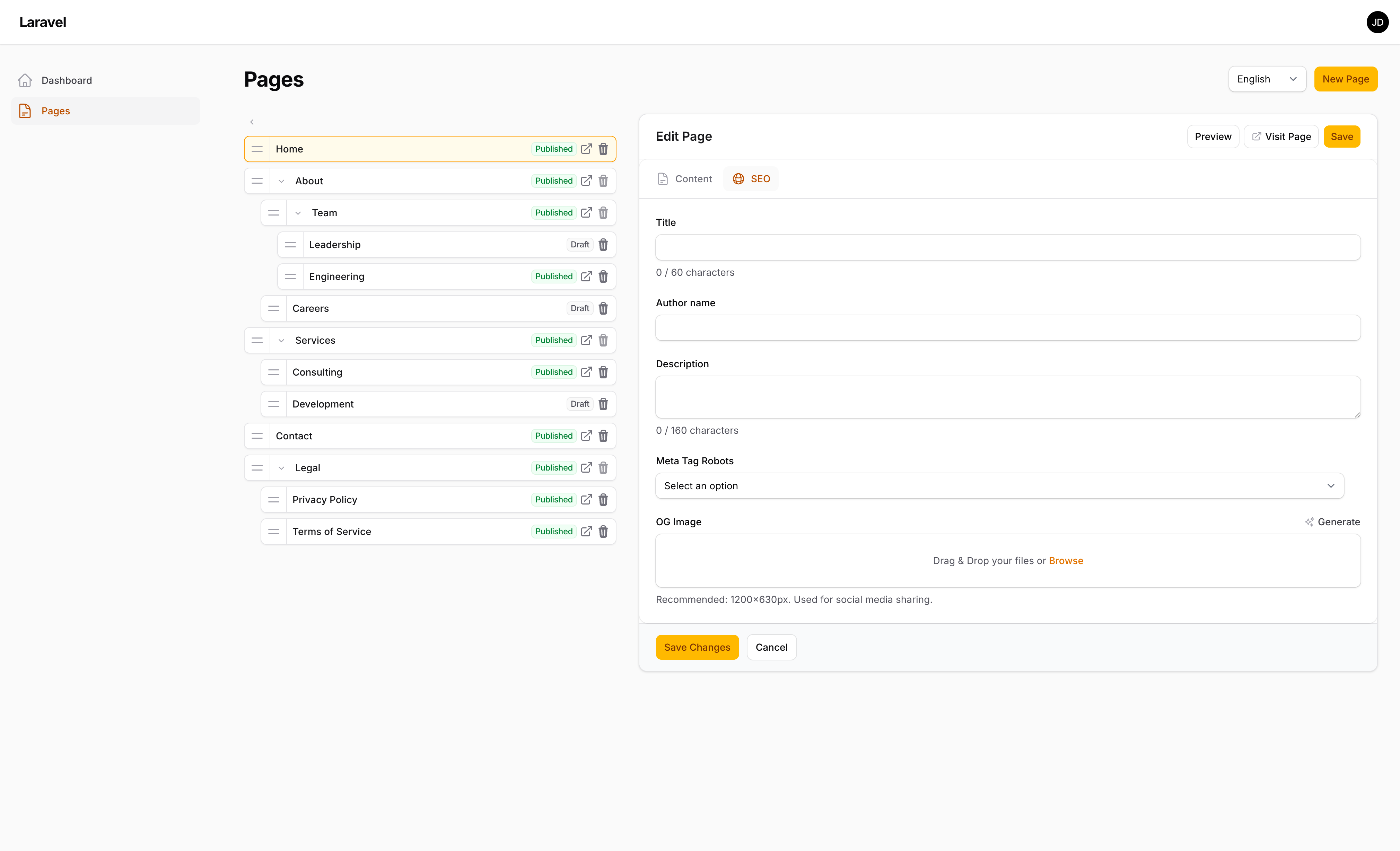1400x851 pixels.
Task: Select the SEO tab
Action: (x=751, y=179)
